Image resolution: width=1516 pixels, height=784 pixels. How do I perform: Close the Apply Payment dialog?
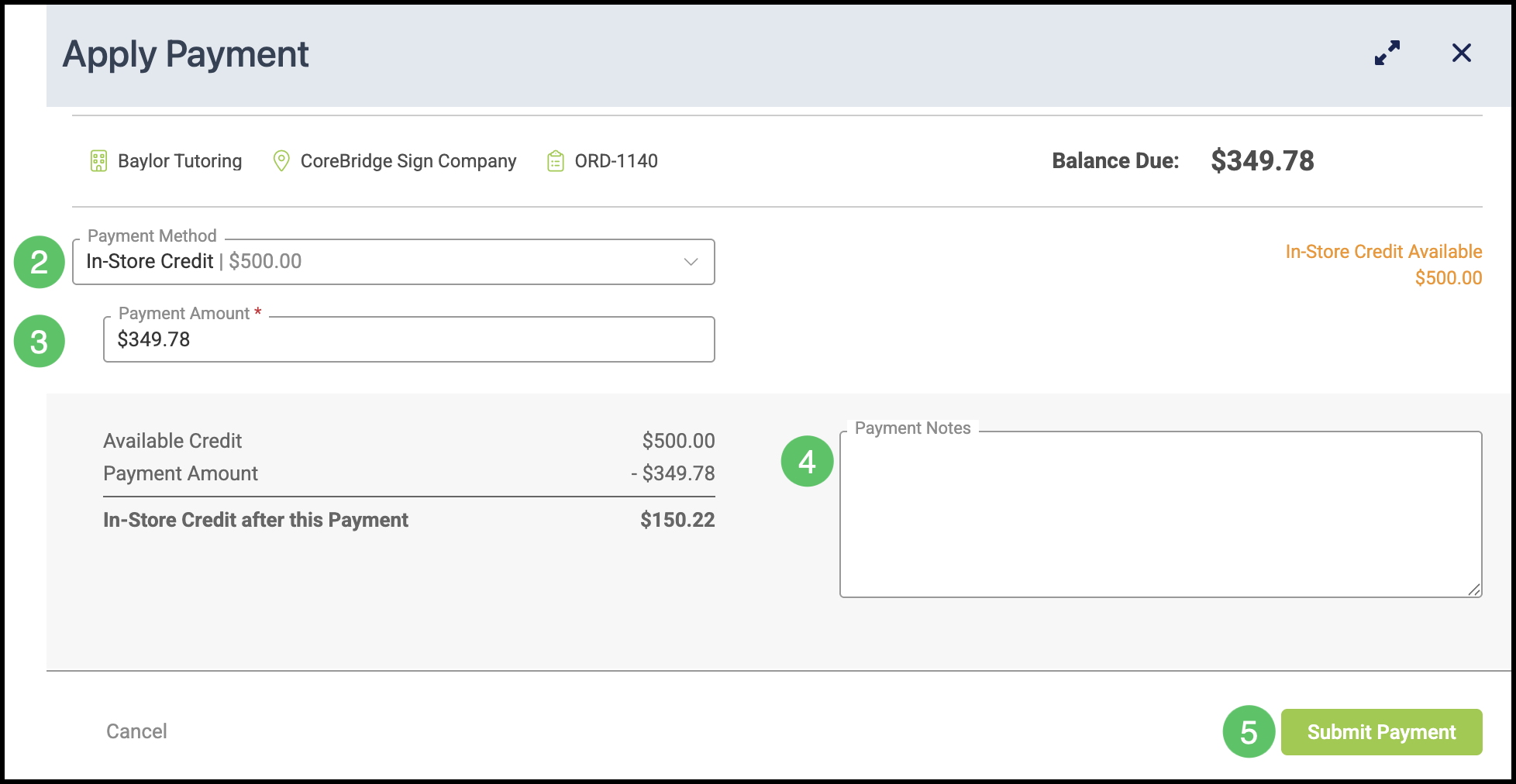1462,53
